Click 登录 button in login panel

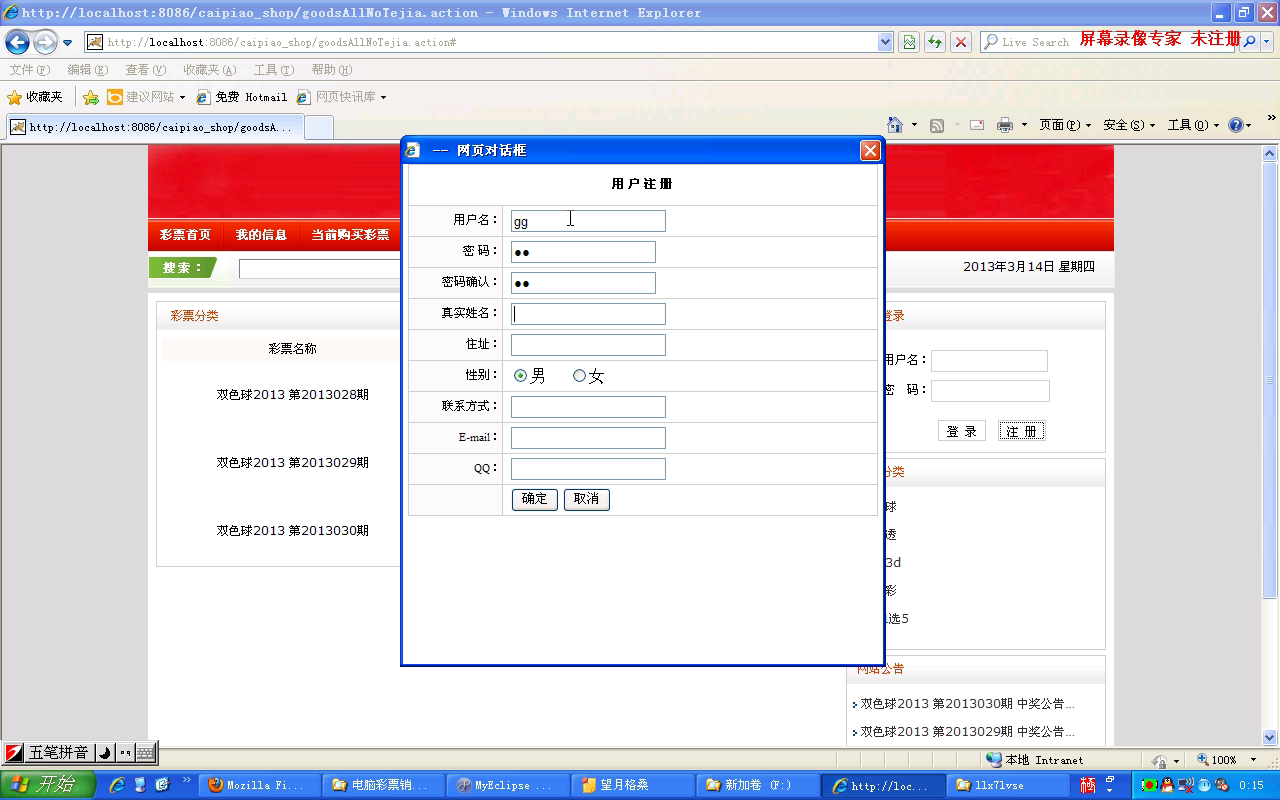pos(962,431)
